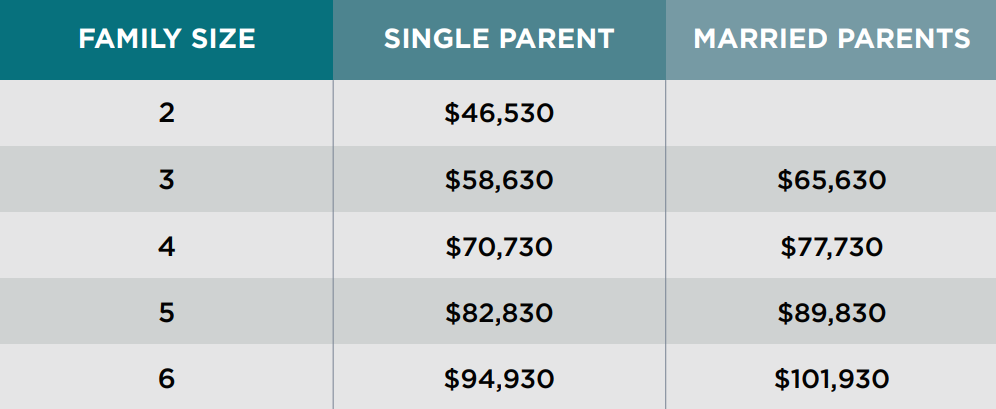Screen dimensions: 996x409
Task: Select the SINGLE PARENT column header
Action: coord(499,39)
